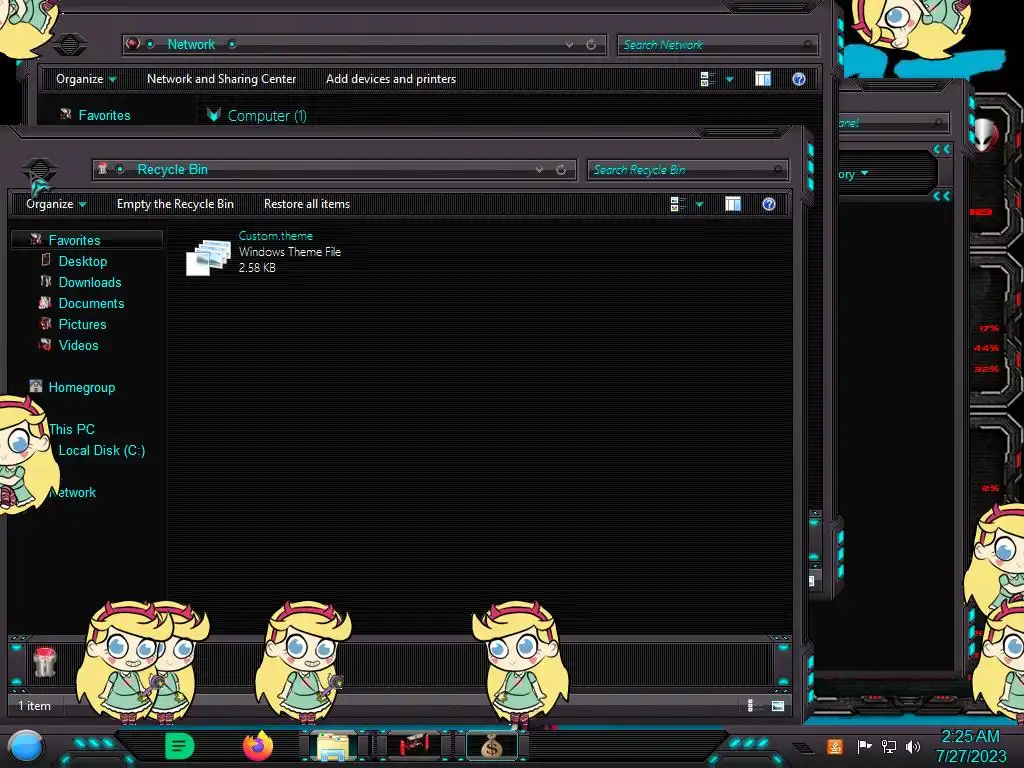This screenshot has height=768, width=1024.
Task: Open the clock and date display
Action: click(970, 746)
